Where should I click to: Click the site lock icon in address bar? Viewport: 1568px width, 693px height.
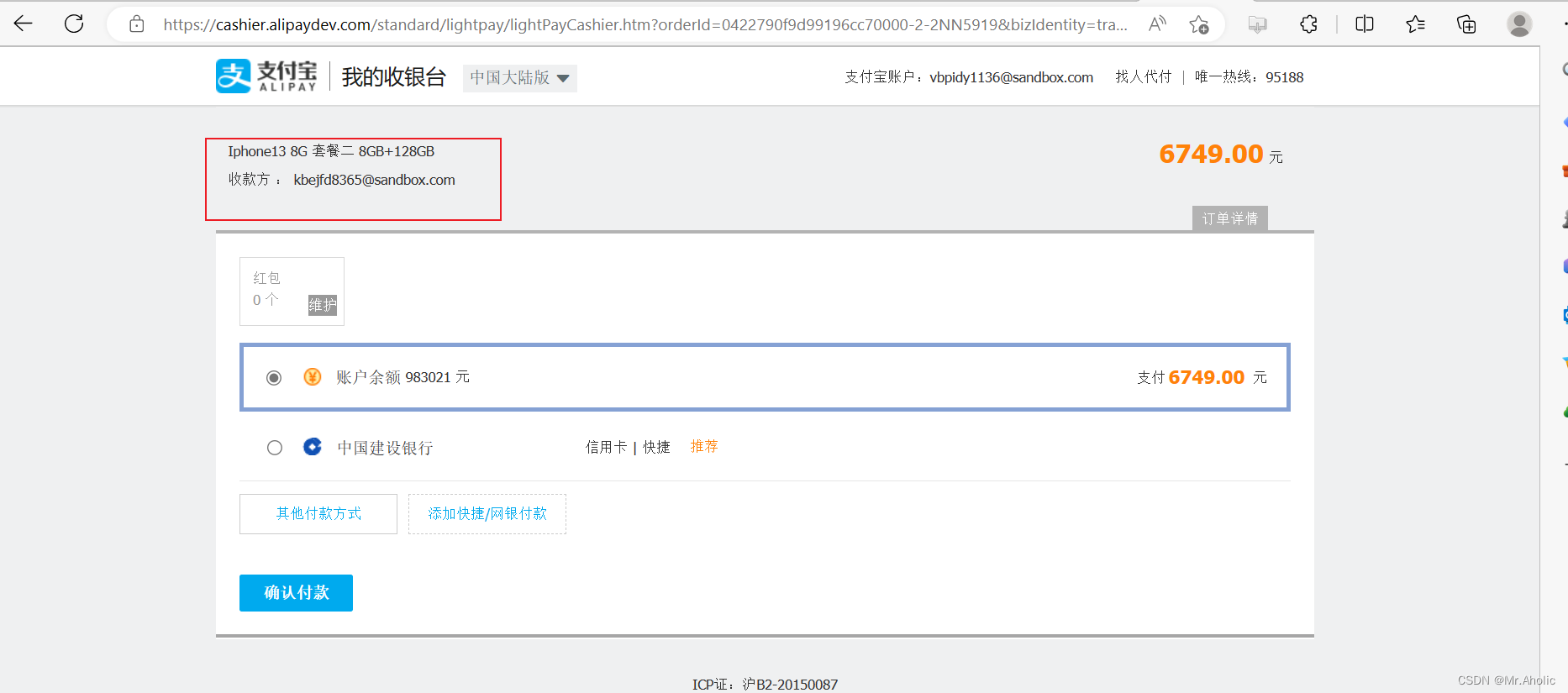[x=137, y=24]
